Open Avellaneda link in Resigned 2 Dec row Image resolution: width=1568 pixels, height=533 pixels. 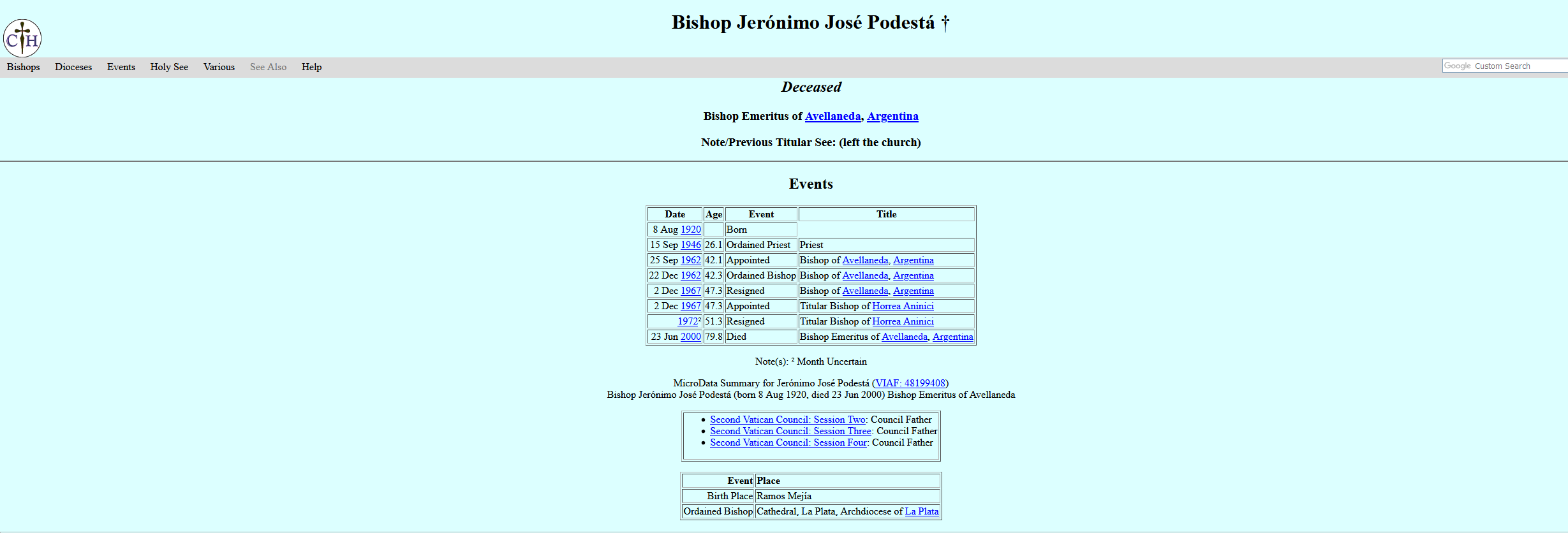click(x=865, y=291)
